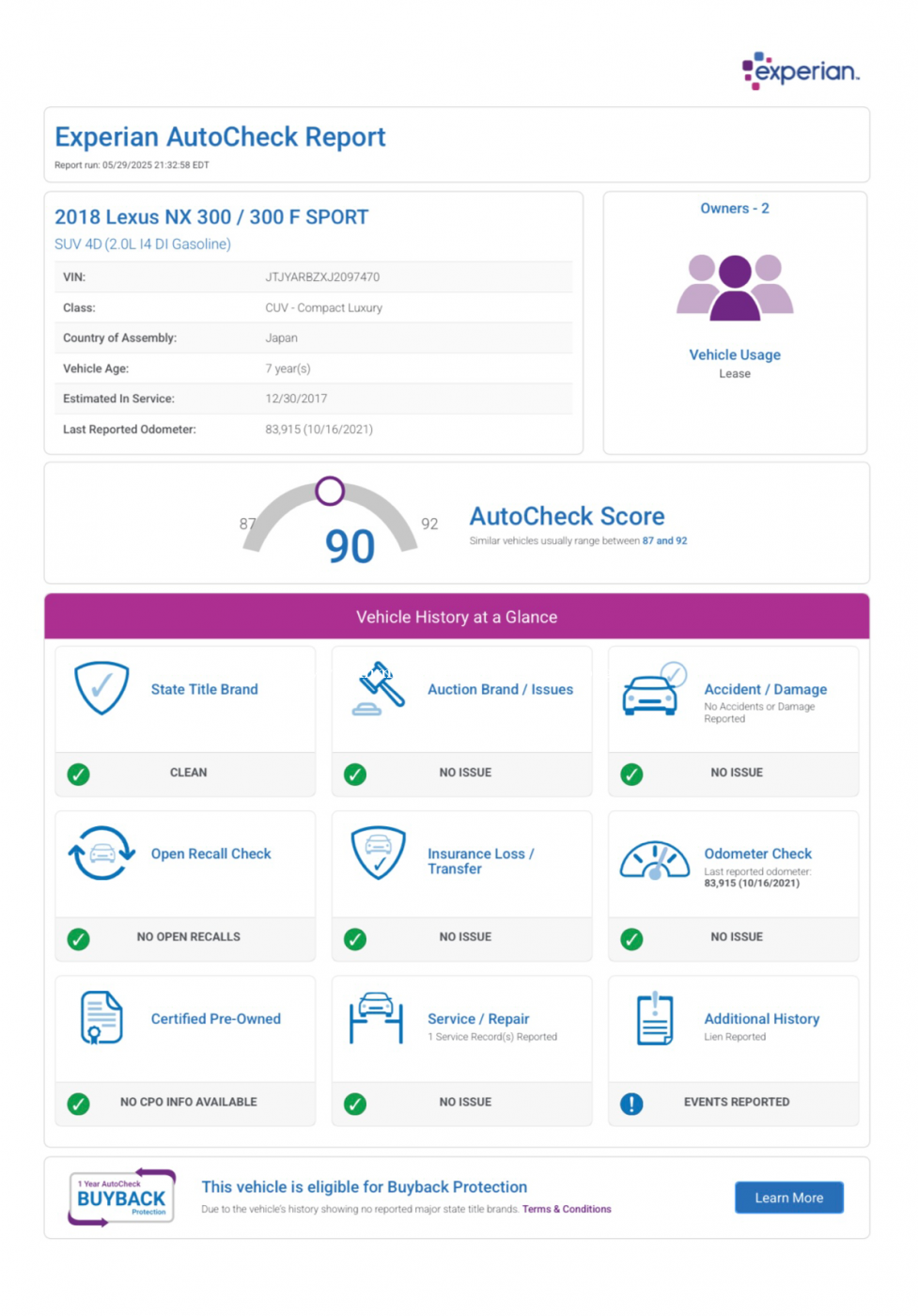
Task: Open the Certified Pre-Owned link
Action: click(216, 1019)
